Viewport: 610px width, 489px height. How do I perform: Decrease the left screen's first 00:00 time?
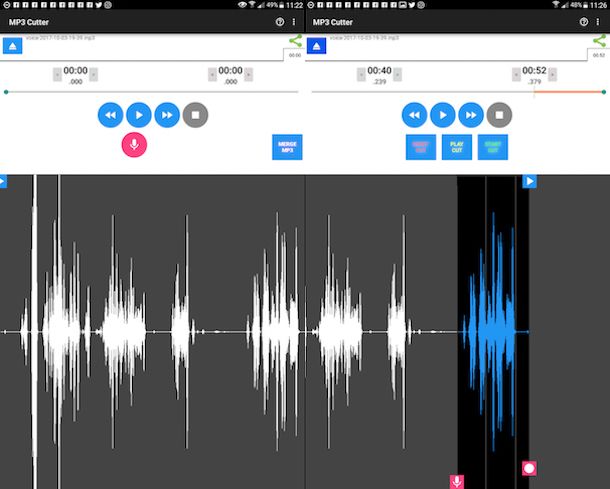click(x=57, y=74)
